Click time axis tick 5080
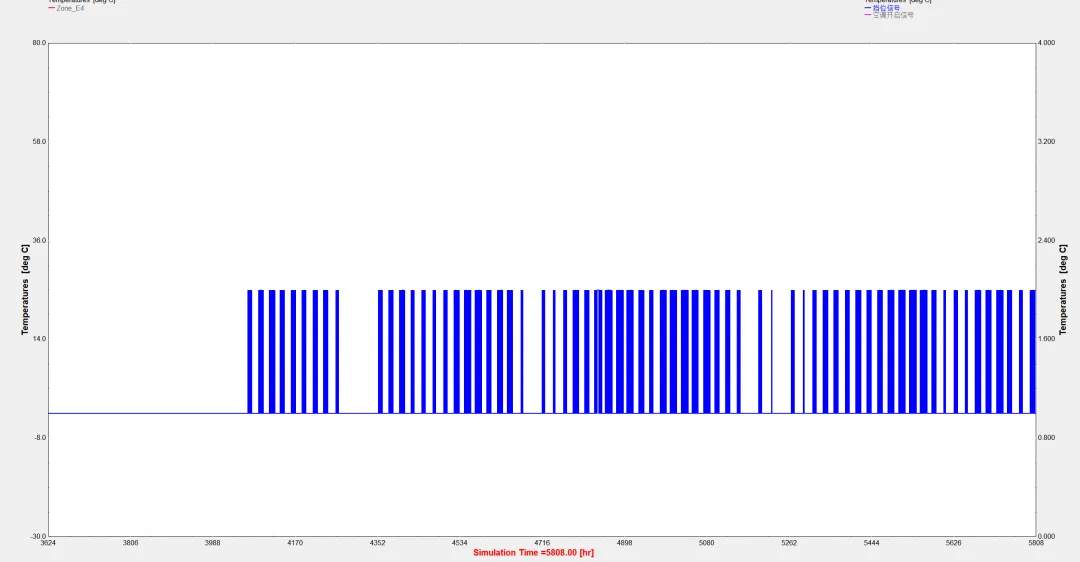The height and width of the screenshot is (562, 1080). coord(707,543)
